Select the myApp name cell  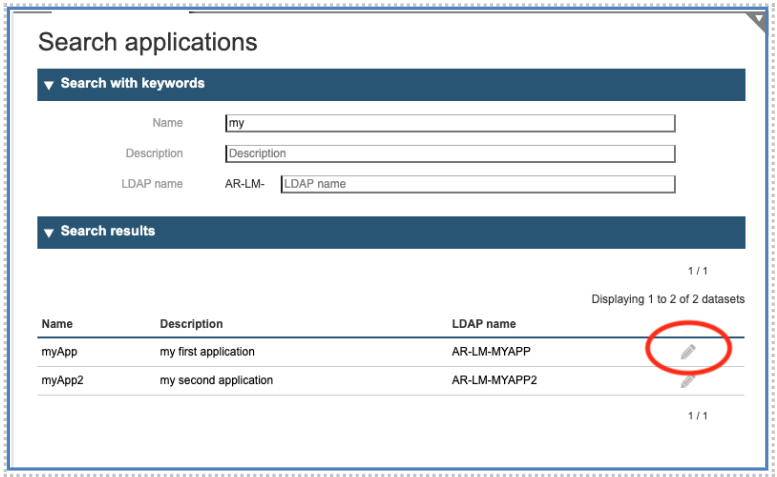[x=59, y=352]
